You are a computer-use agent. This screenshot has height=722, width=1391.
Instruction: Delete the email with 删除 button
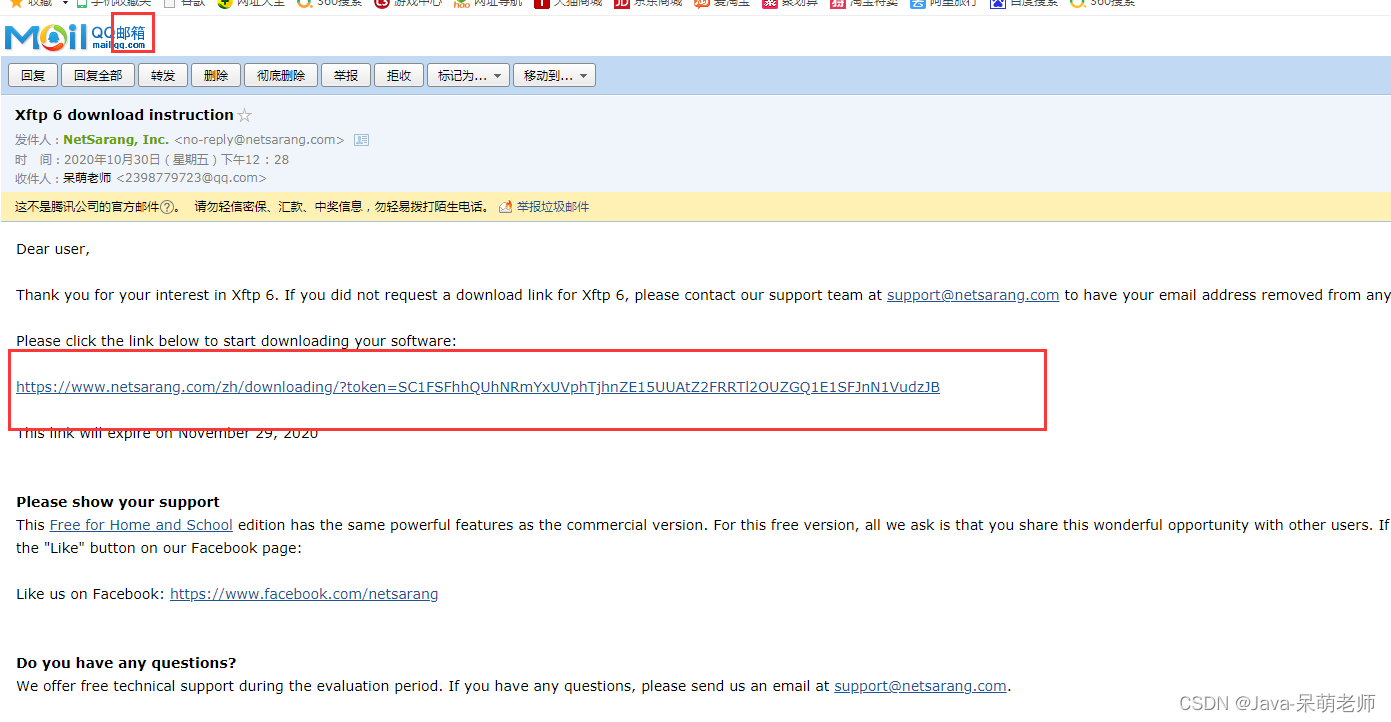click(x=216, y=75)
